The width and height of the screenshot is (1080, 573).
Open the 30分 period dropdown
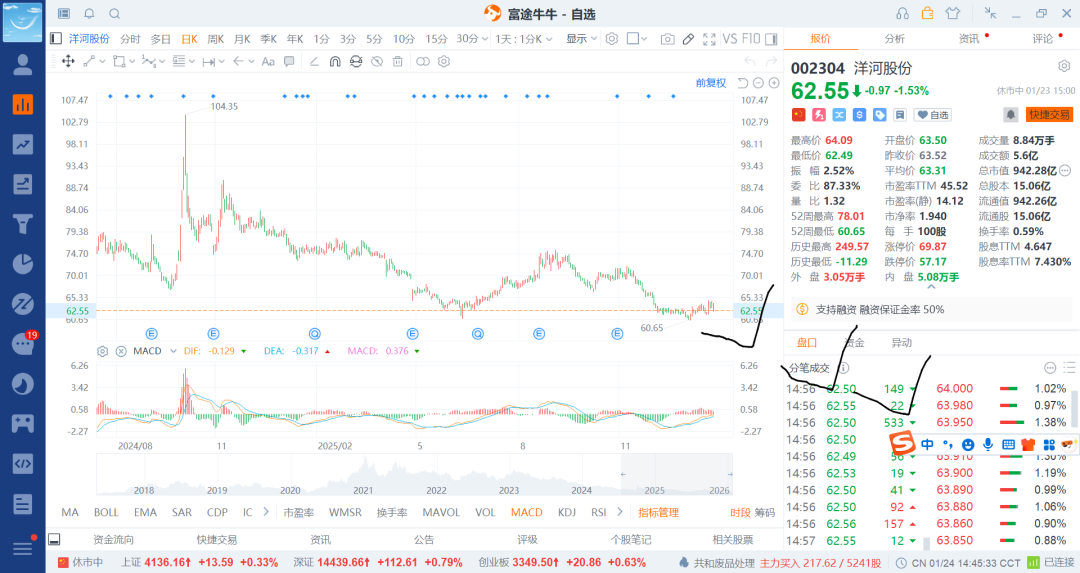(472, 39)
